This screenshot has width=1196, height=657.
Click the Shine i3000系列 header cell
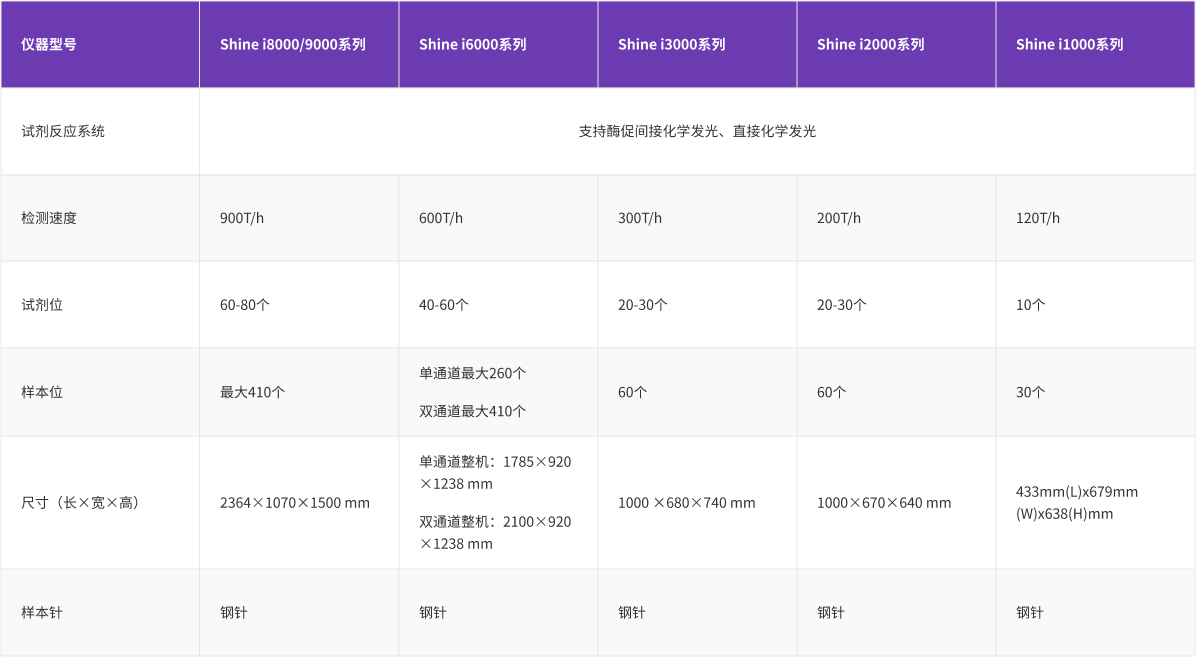[671, 44]
